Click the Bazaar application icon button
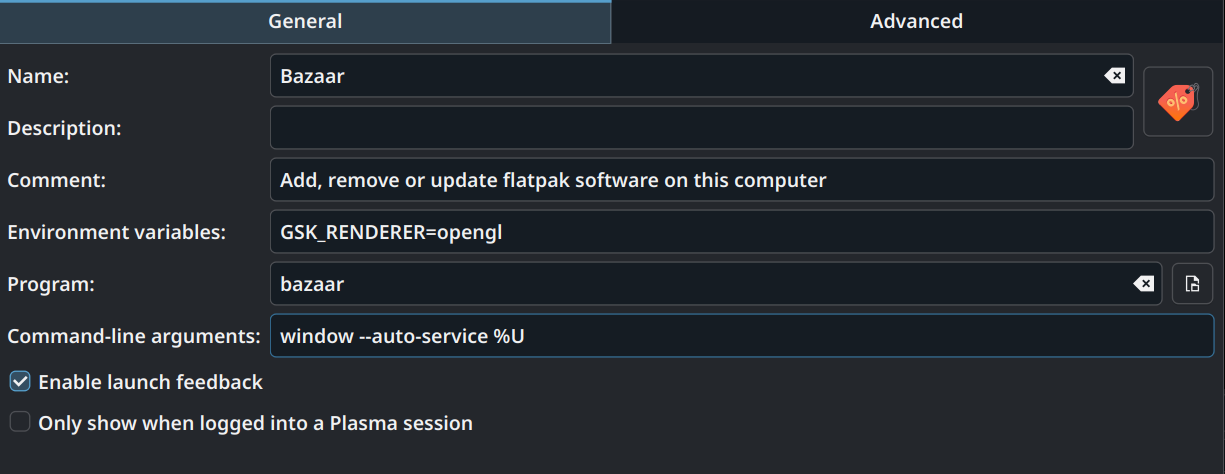The image size is (1225, 474). [x=1178, y=102]
